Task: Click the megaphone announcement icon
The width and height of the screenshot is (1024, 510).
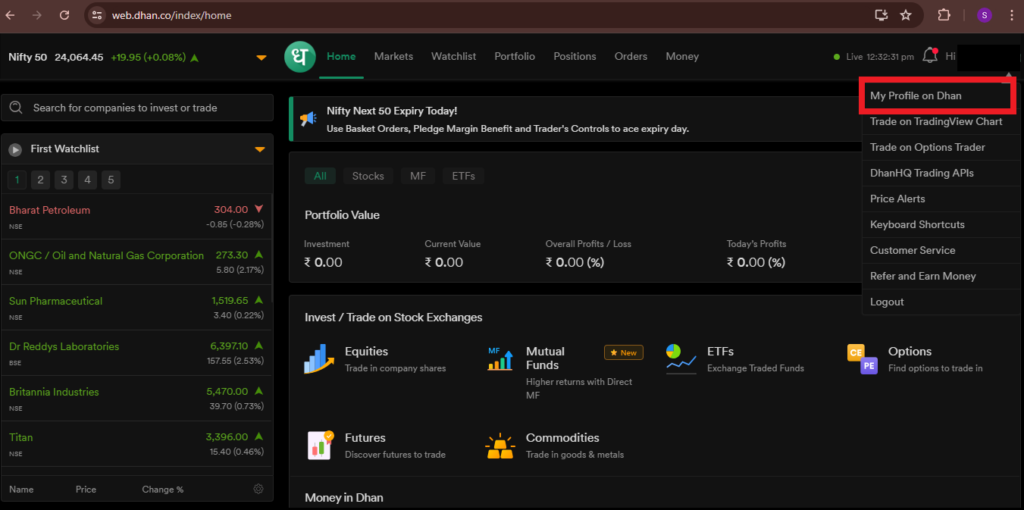Action: [308, 119]
